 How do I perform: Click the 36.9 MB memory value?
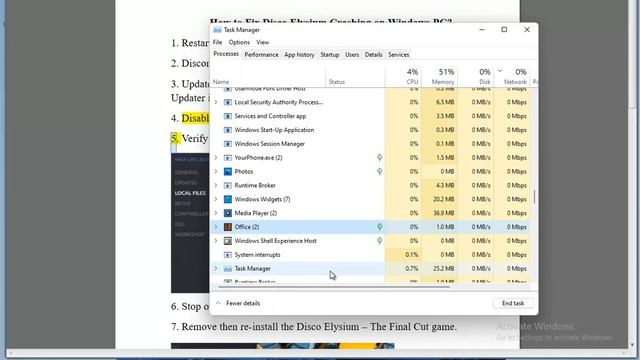click(445, 213)
